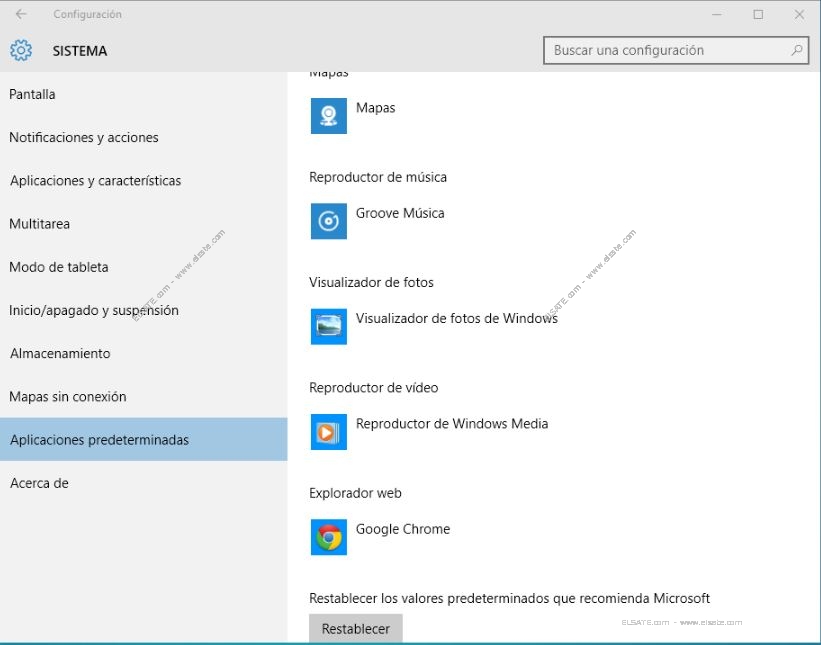
Task: Click the Reproductor de Windows Media icon
Action: [328, 432]
